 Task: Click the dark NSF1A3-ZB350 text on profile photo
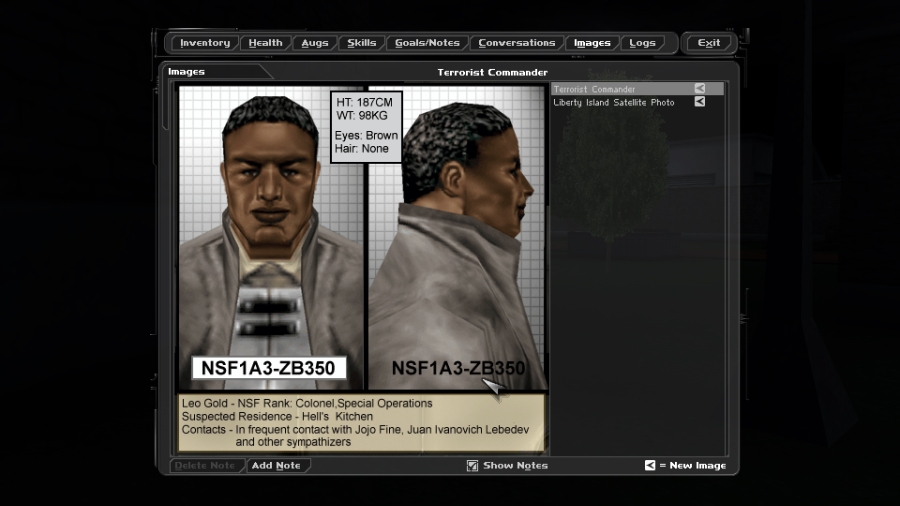pyautogui.click(x=458, y=368)
